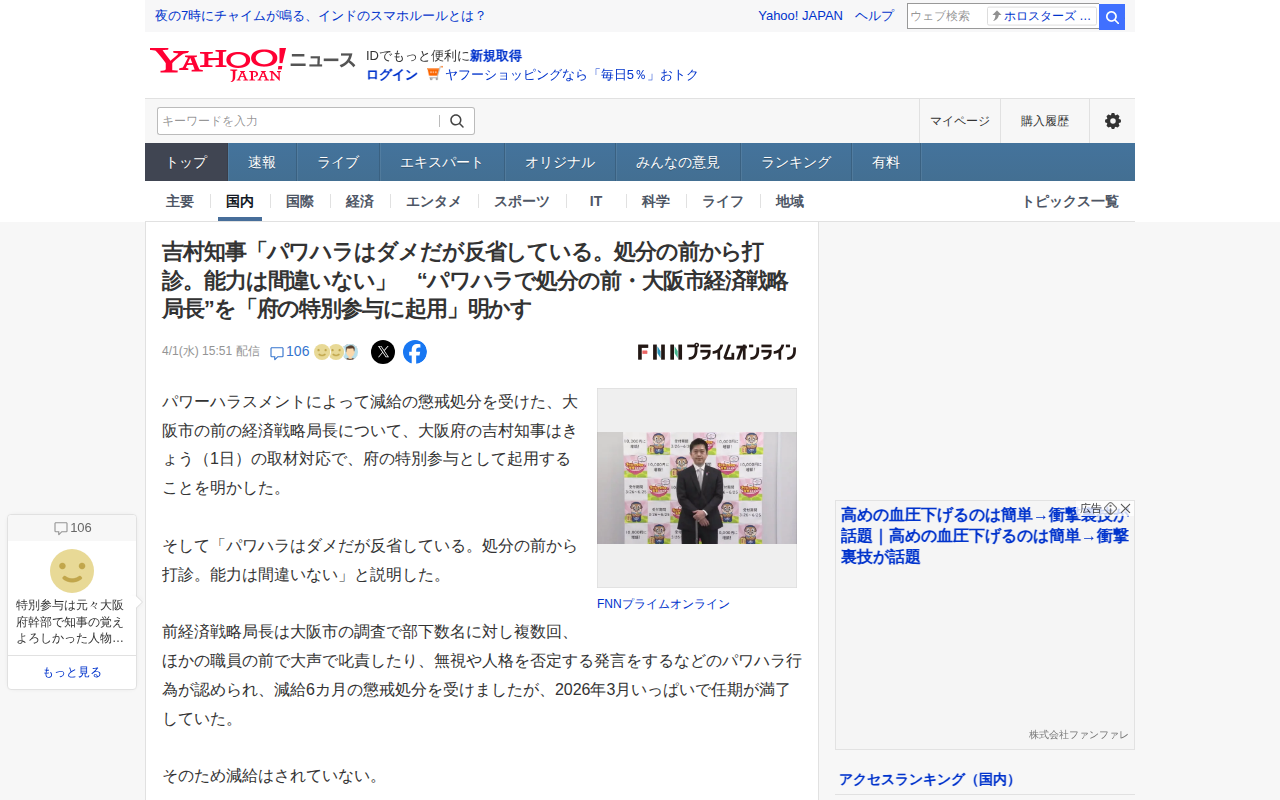This screenshot has height=800, width=1280.
Task: Select the 国内 category
Action: (240, 201)
